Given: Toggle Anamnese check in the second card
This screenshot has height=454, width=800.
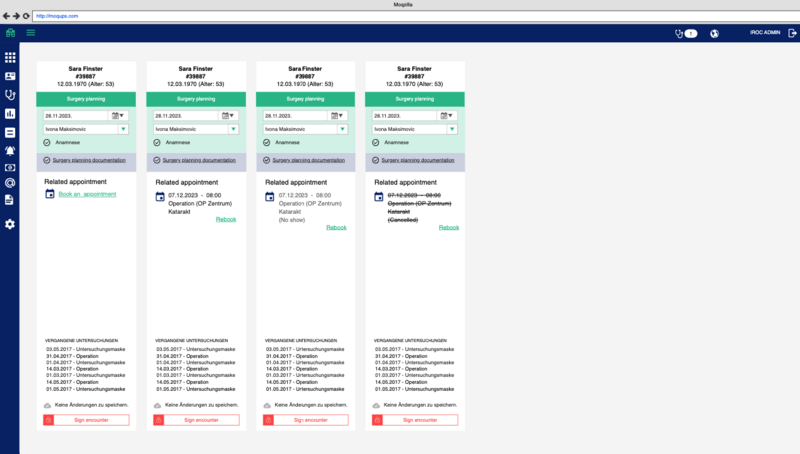Looking at the screenshot, I should [157, 142].
